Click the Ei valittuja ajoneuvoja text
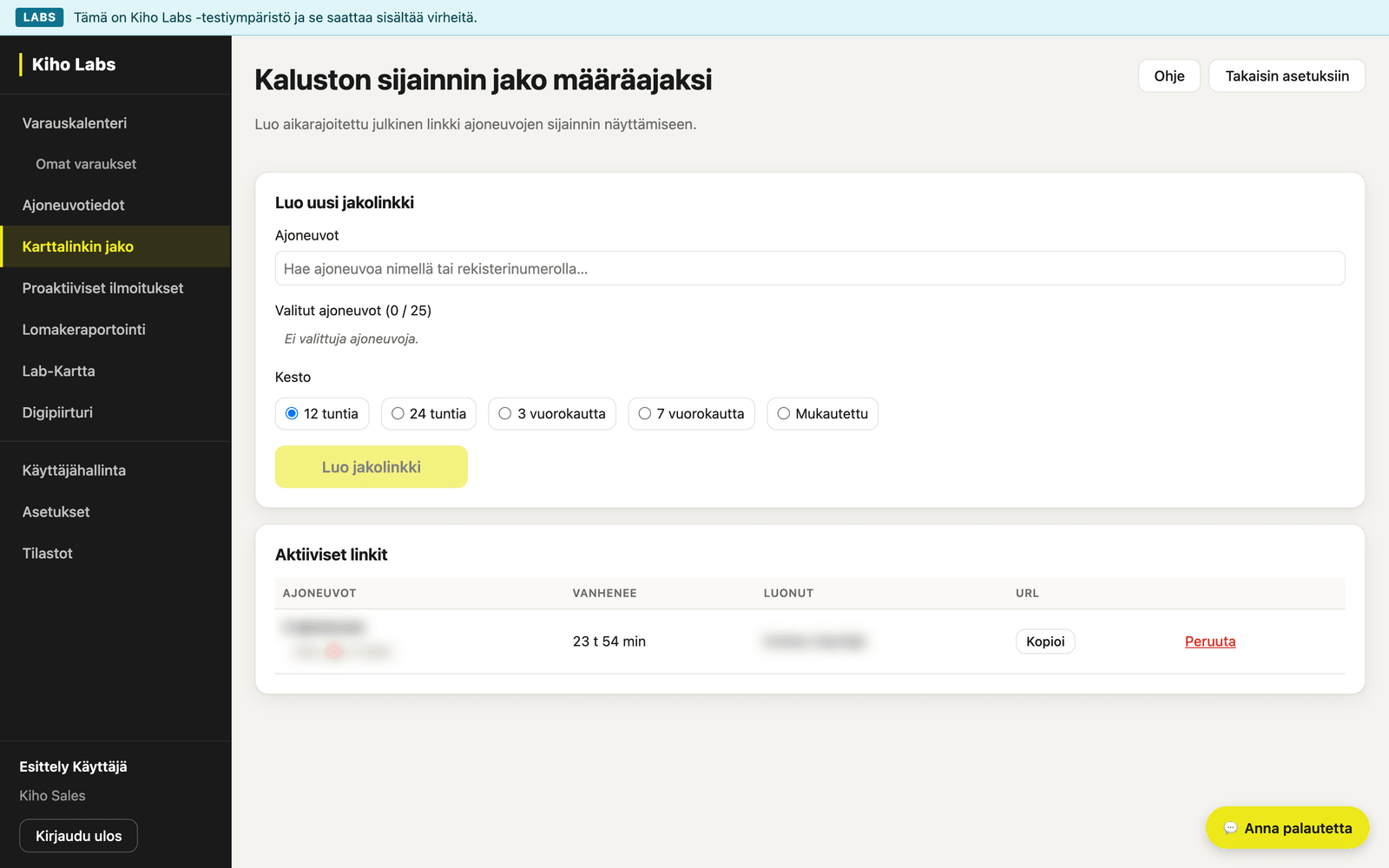The image size is (1389, 868). (x=352, y=339)
